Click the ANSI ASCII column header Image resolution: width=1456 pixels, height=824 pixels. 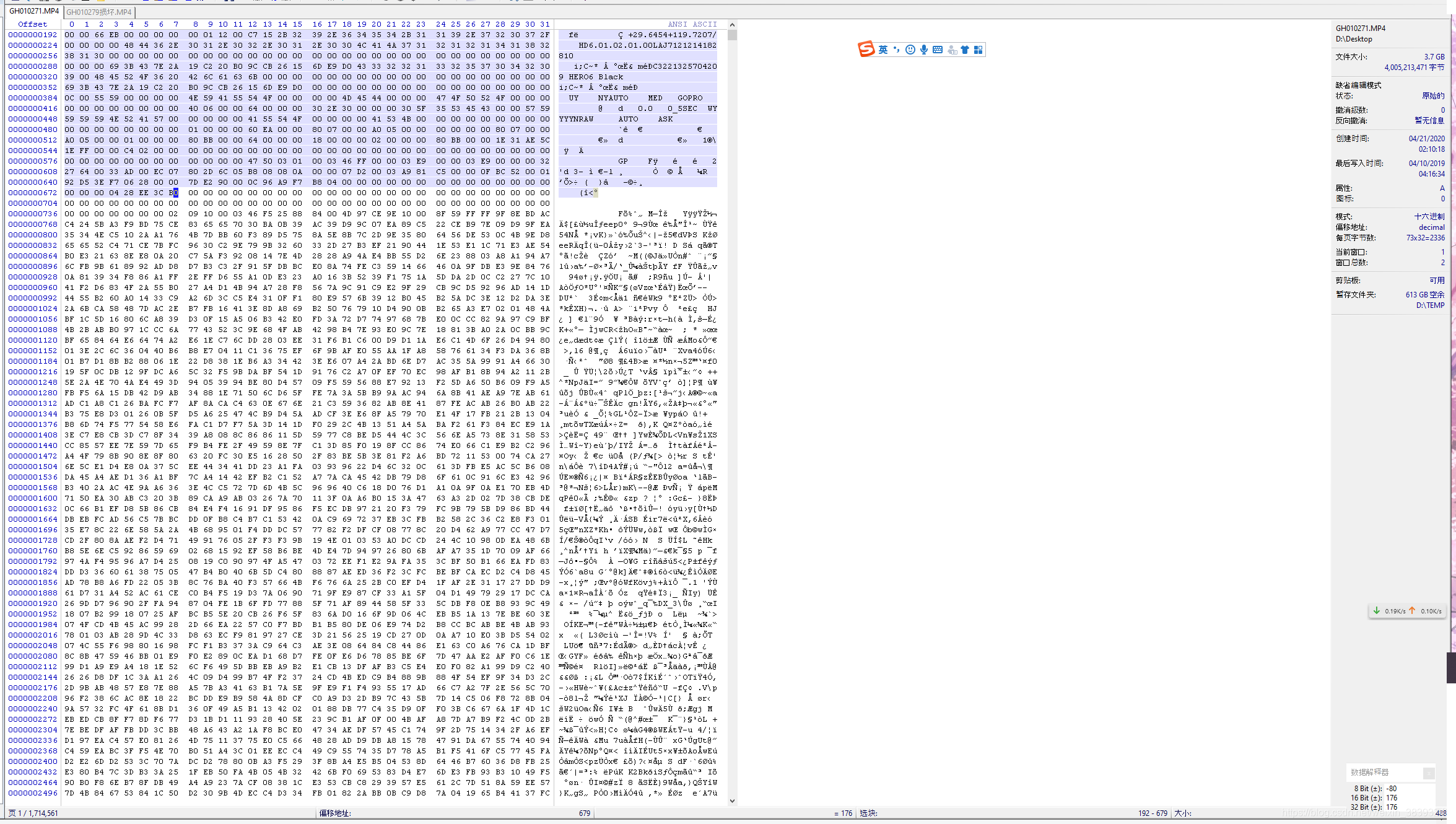(692, 24)
